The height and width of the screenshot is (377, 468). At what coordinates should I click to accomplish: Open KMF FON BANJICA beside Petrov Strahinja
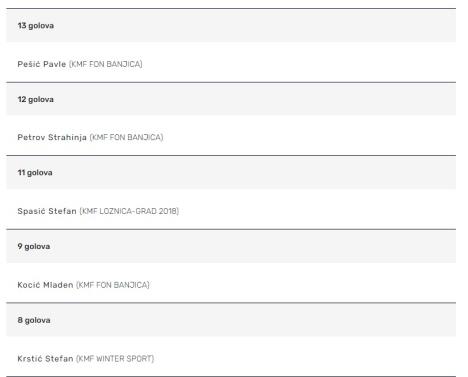coord(126,137)
